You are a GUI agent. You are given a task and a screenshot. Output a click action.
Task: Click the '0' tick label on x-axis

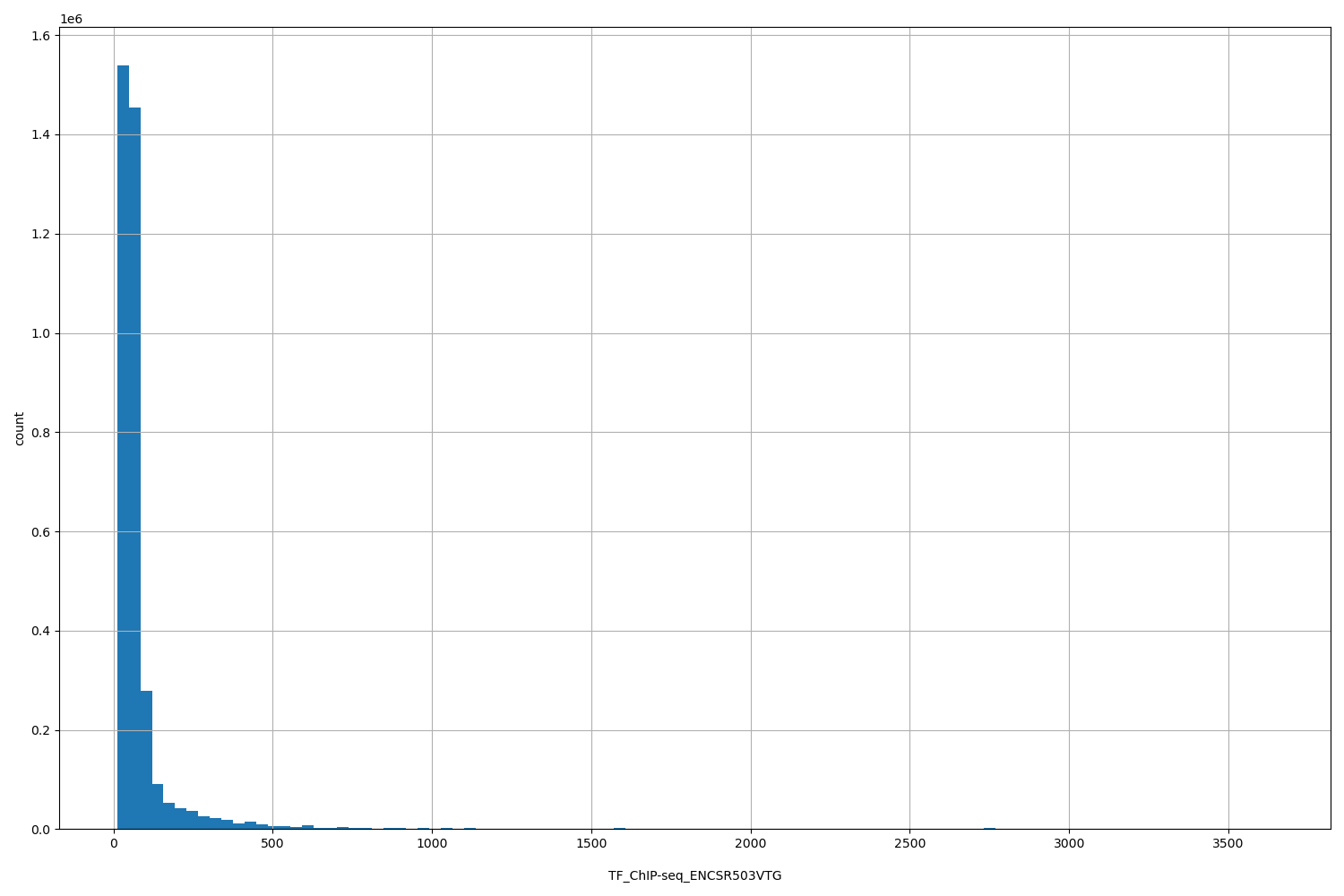coord(115,843)
